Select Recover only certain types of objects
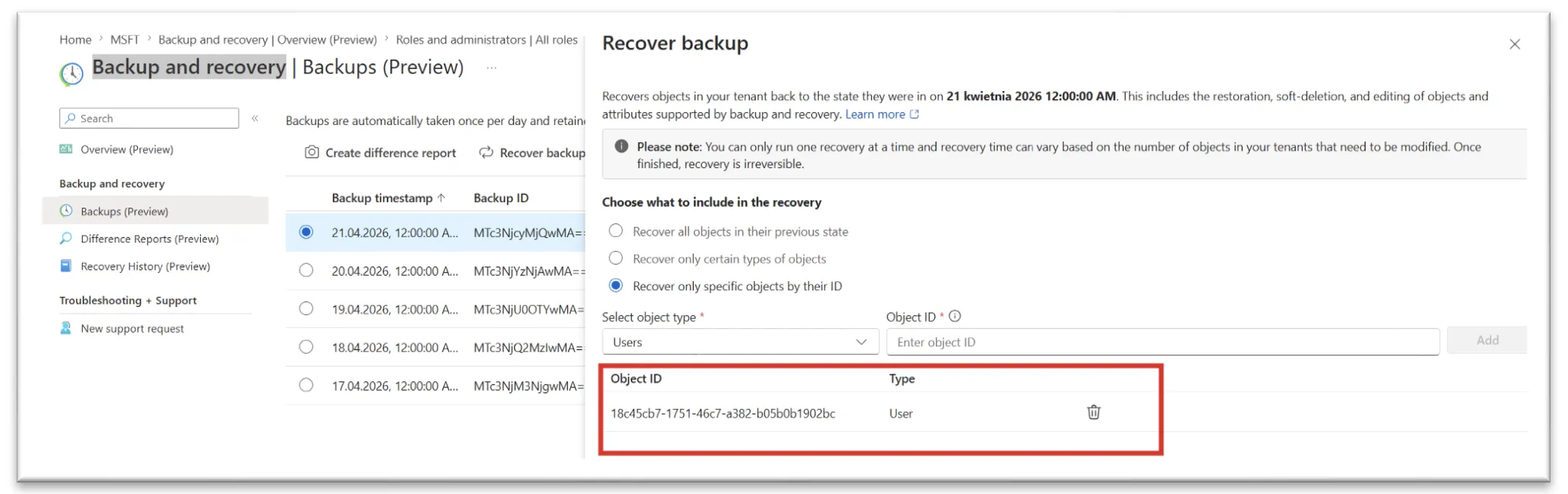 tap(616, 258)
